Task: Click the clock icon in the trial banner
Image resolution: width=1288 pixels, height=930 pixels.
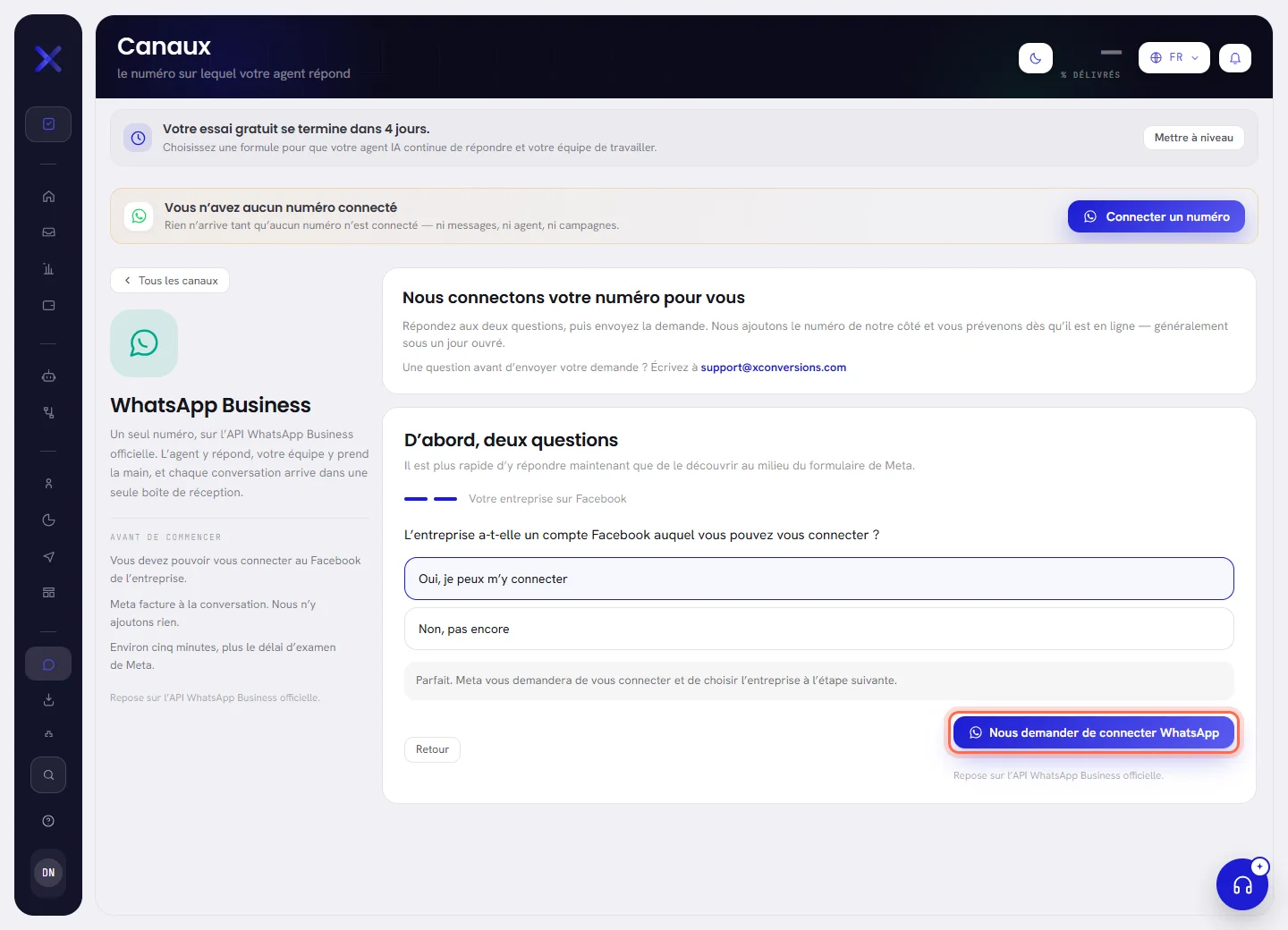Action: click(138, 138)
